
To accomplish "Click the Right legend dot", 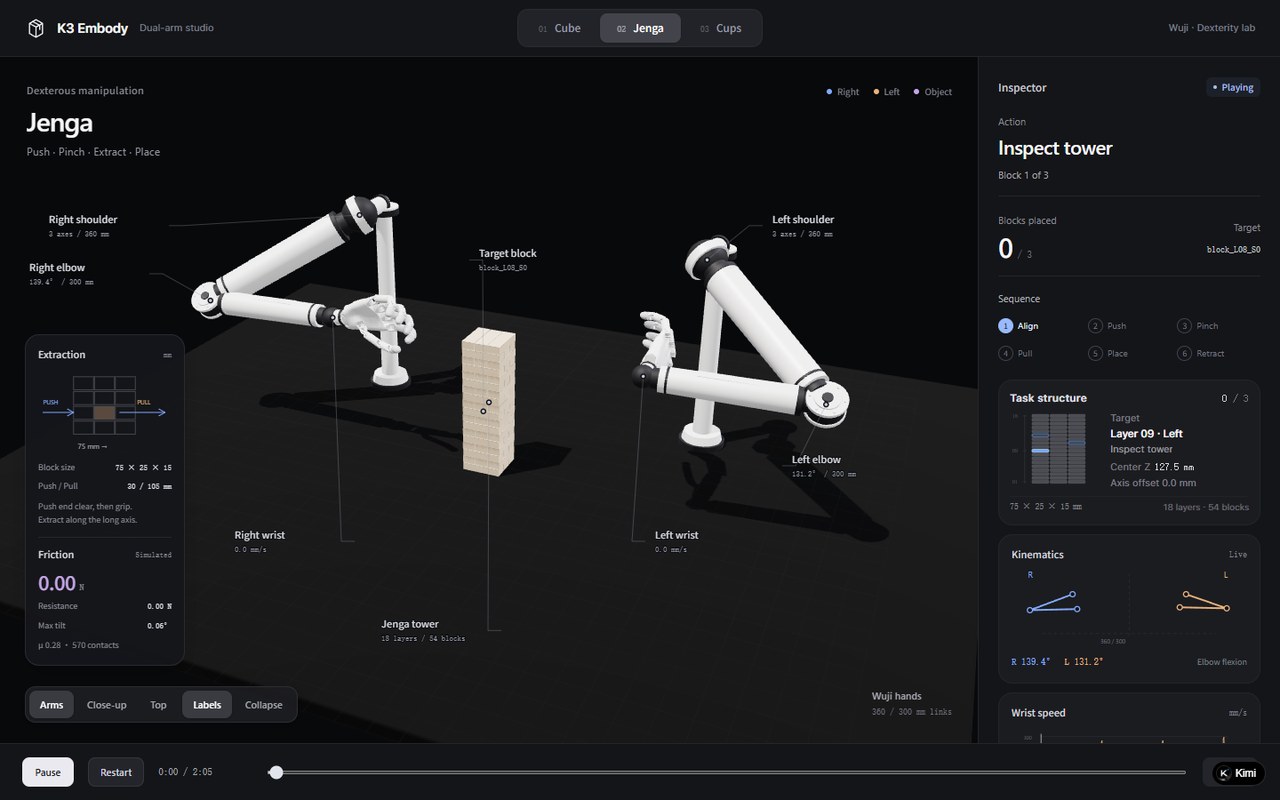I will [829, 92].
